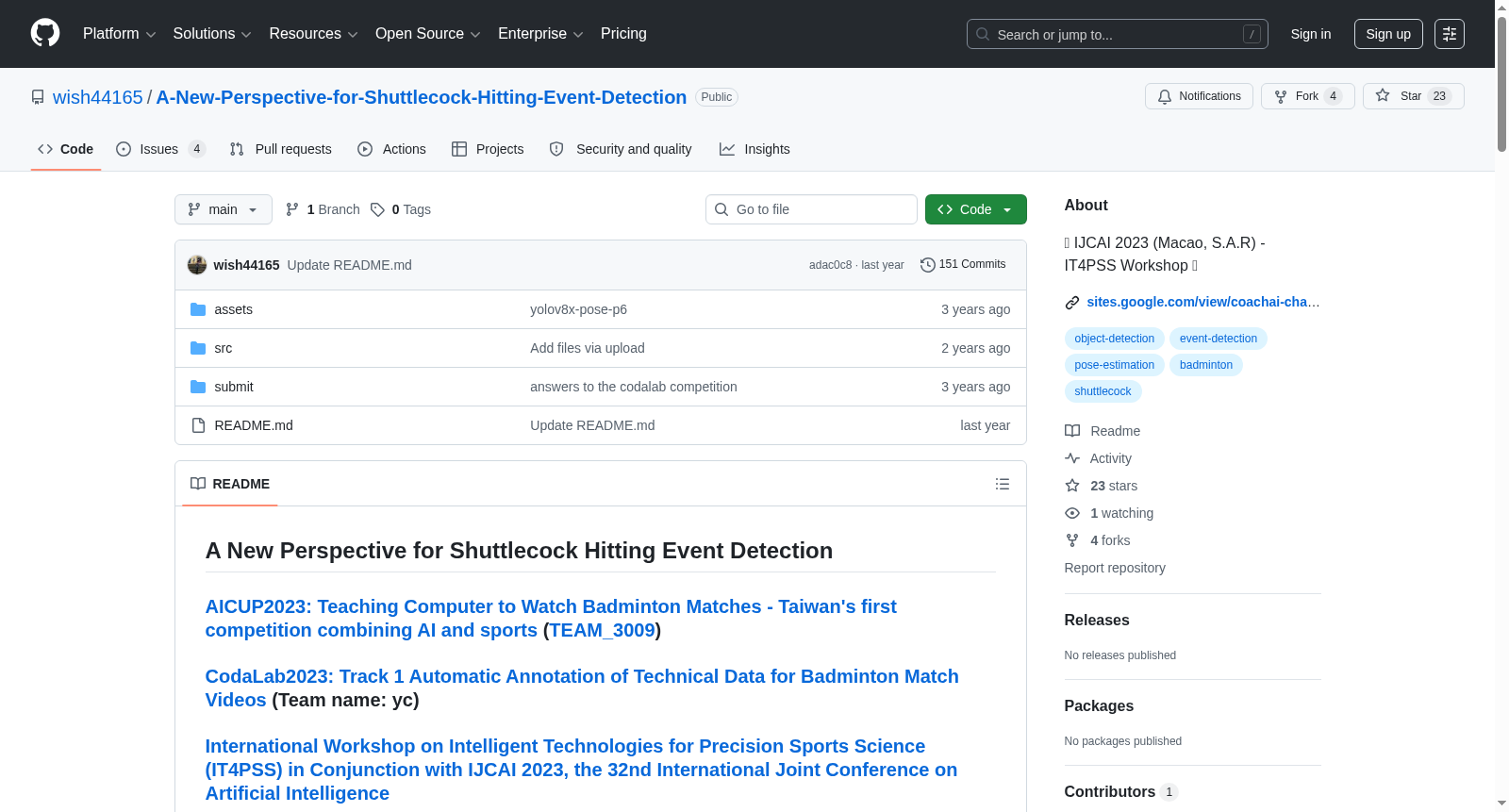Open the adac0c8 commit hash
The height and width of the screenshot is (812, 1509).
[x=830, y=265]
